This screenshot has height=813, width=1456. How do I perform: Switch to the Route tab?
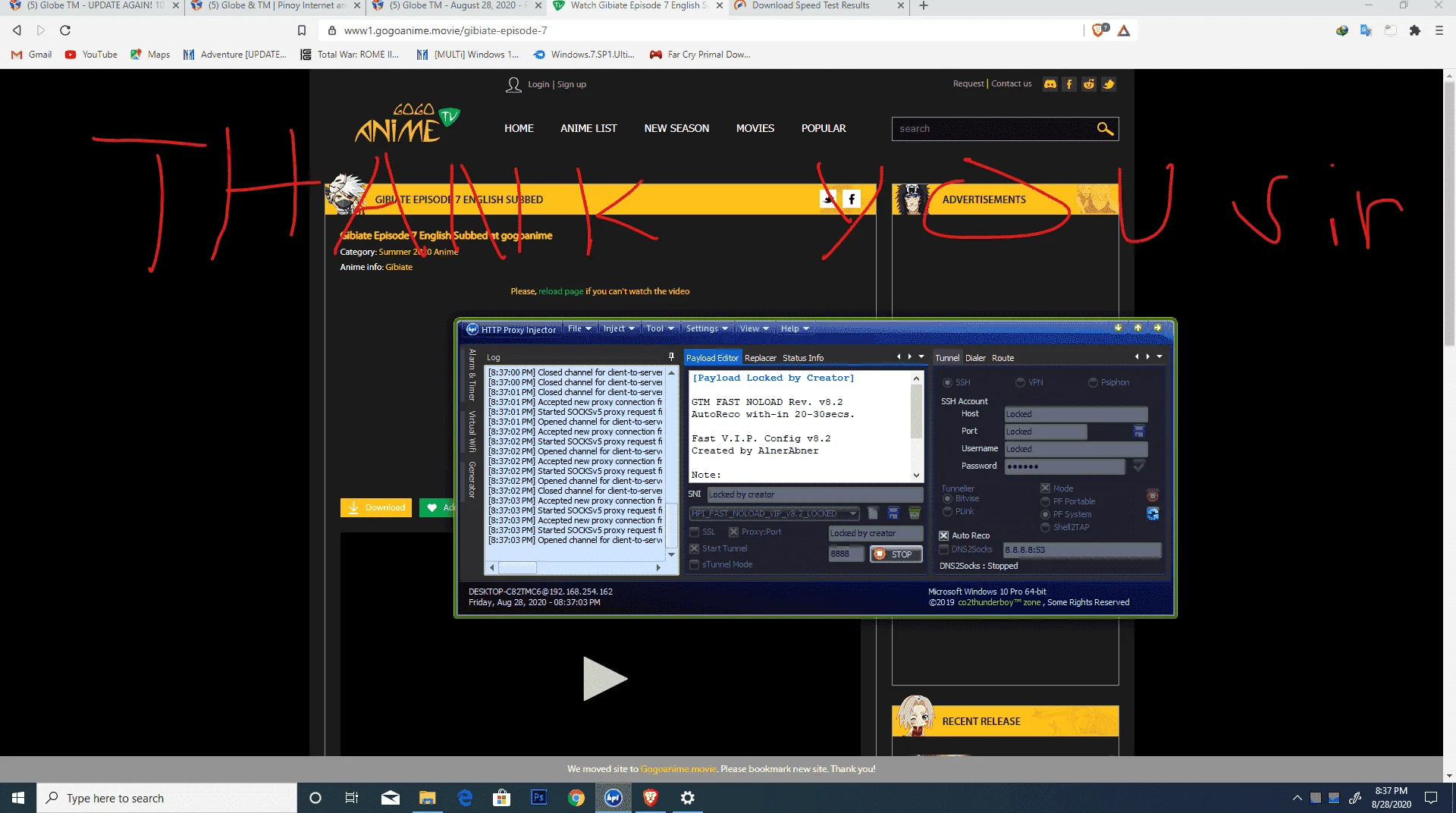1003,358
